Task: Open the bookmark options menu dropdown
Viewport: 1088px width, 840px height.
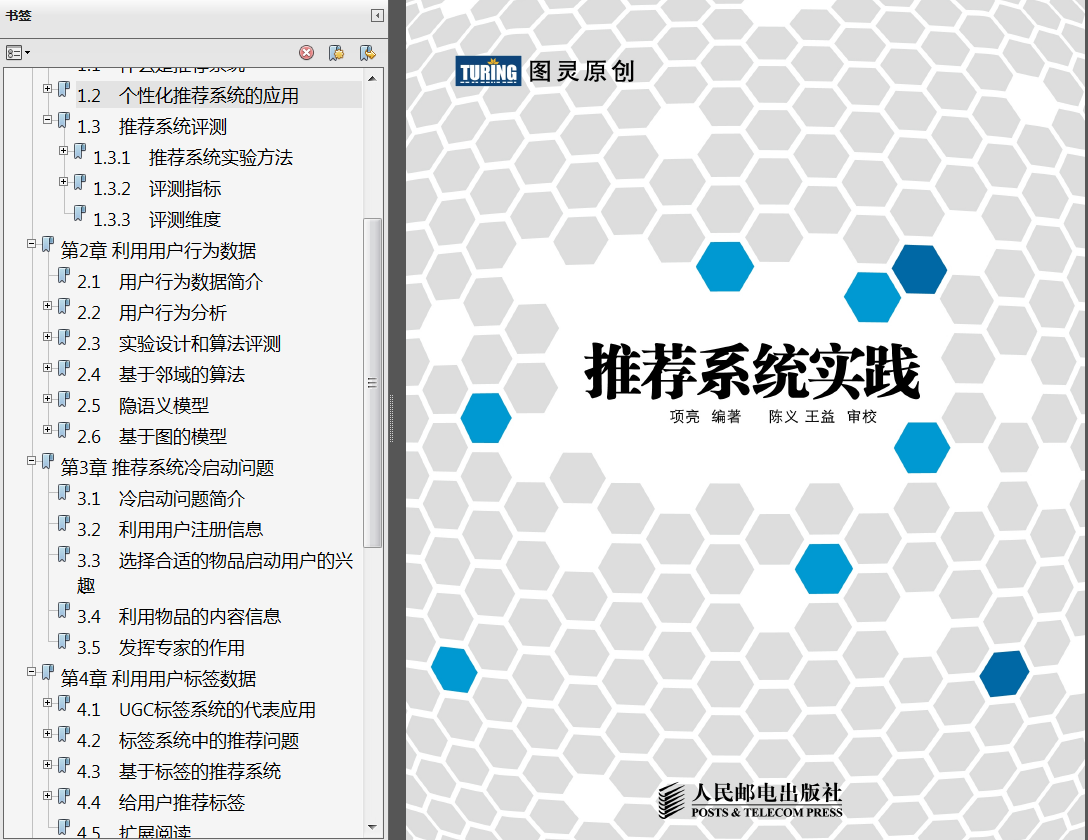Action: click(18, 53)
